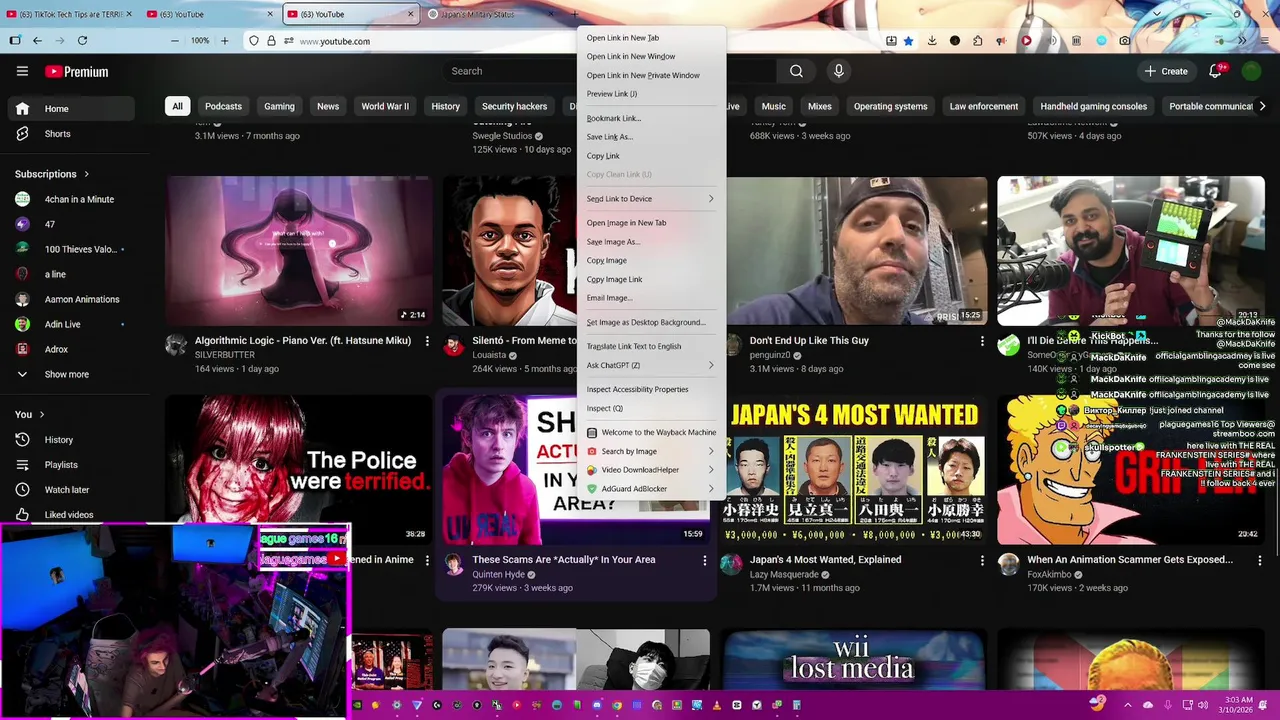Screen dimensions: 1280x720
Task: Select the Handheld gaming consoles chip
Action: [x=1093, y=106]
